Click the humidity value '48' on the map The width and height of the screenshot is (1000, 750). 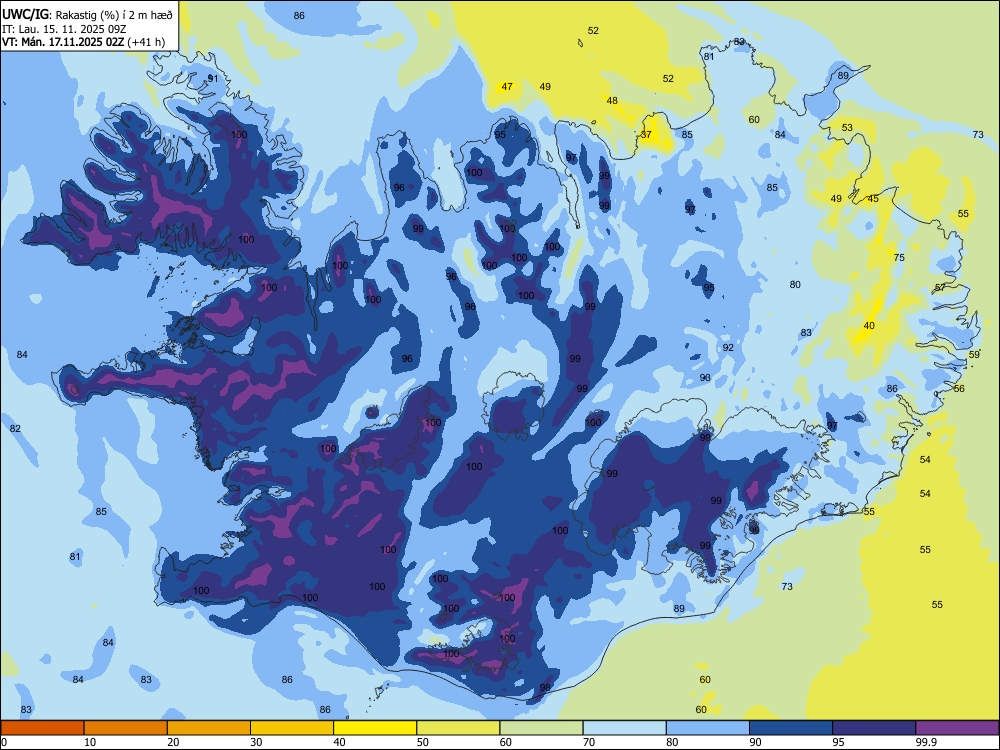click(612, 101)
